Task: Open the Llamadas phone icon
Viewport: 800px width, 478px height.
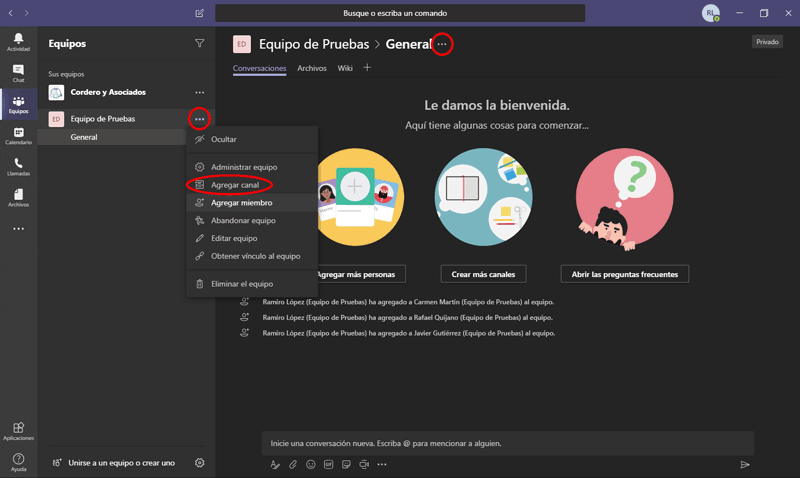Action: coord(18,167)
